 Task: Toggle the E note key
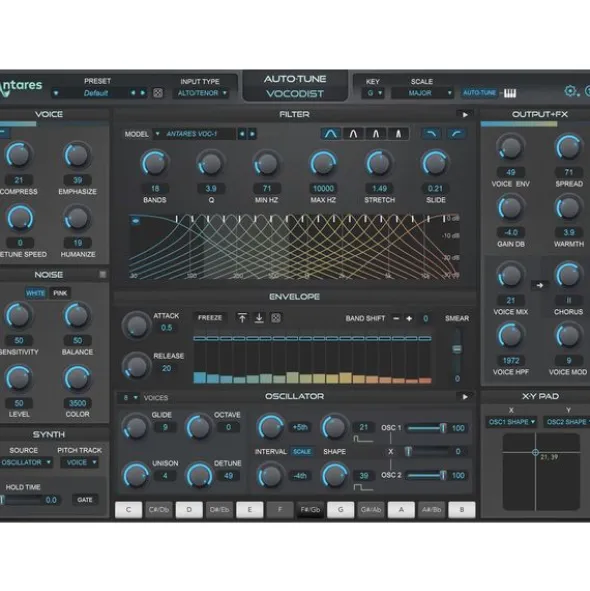click(250, 510)
